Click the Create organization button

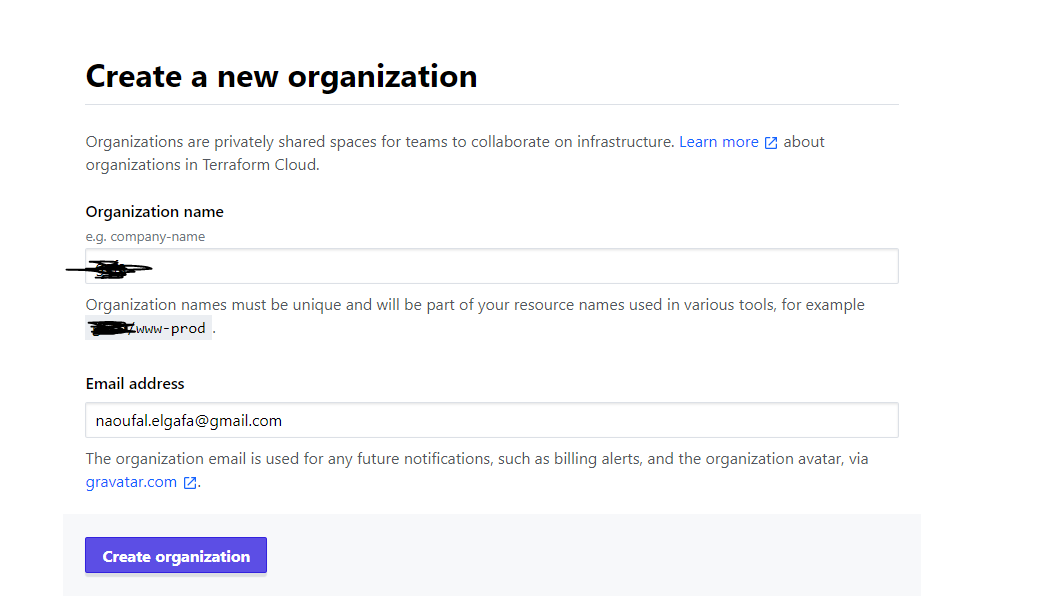(x=175, y=555)
